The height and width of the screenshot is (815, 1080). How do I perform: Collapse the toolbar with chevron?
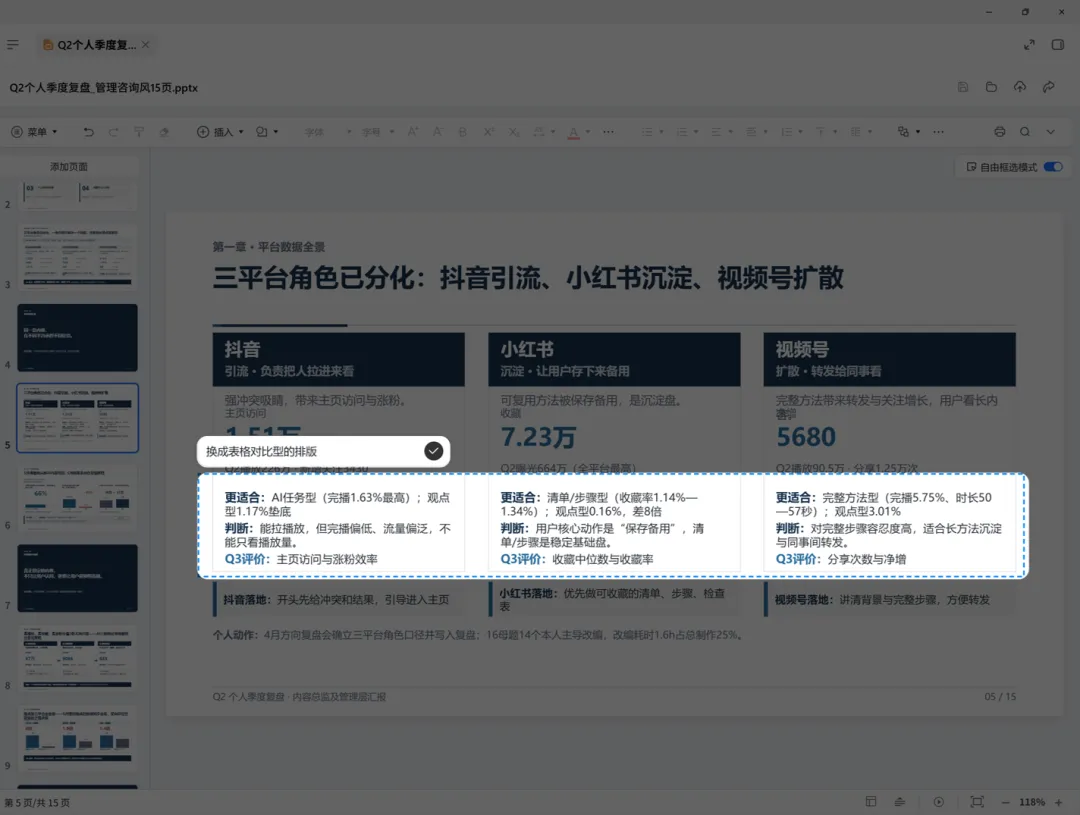[x=1050, y=132]
